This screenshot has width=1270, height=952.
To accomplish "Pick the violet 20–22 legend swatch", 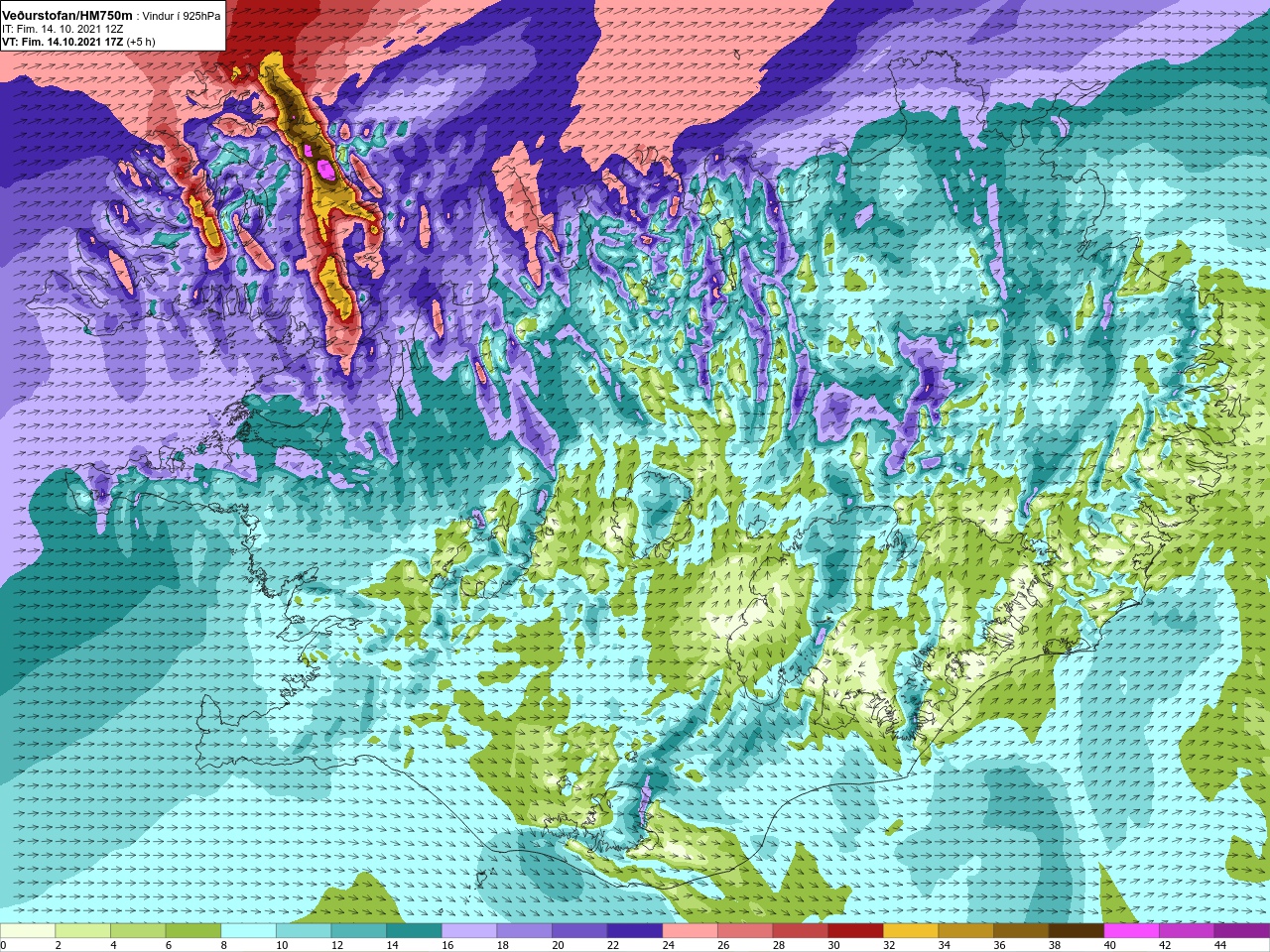I will click(x=579, y=931).
